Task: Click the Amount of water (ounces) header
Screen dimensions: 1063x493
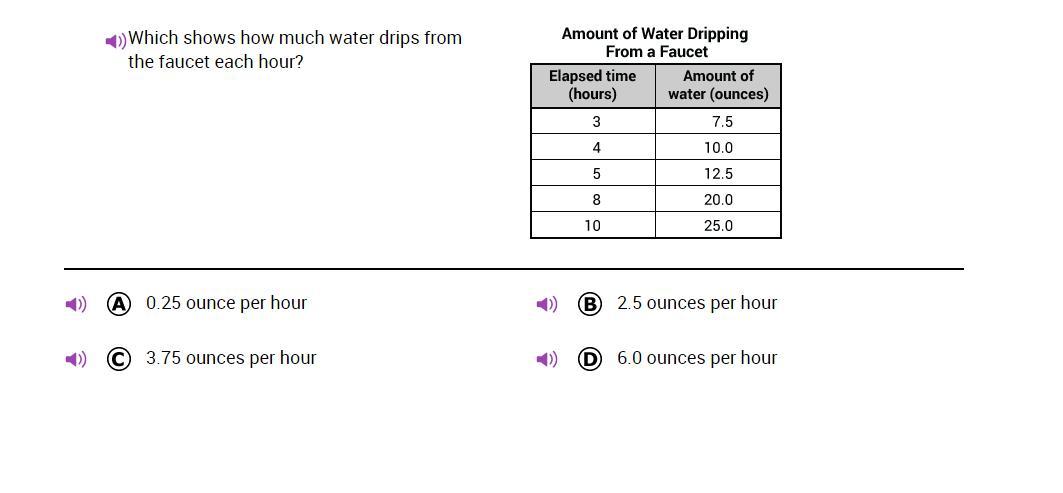Action: point(719,85)
